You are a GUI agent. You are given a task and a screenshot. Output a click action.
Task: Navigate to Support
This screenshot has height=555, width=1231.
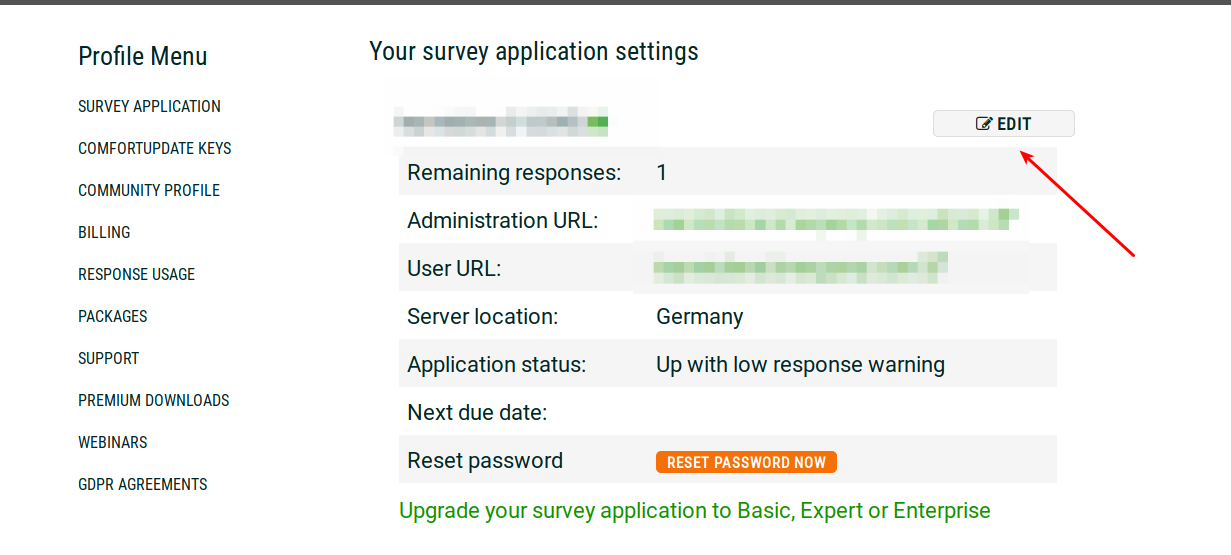click(x=108, y=358)
